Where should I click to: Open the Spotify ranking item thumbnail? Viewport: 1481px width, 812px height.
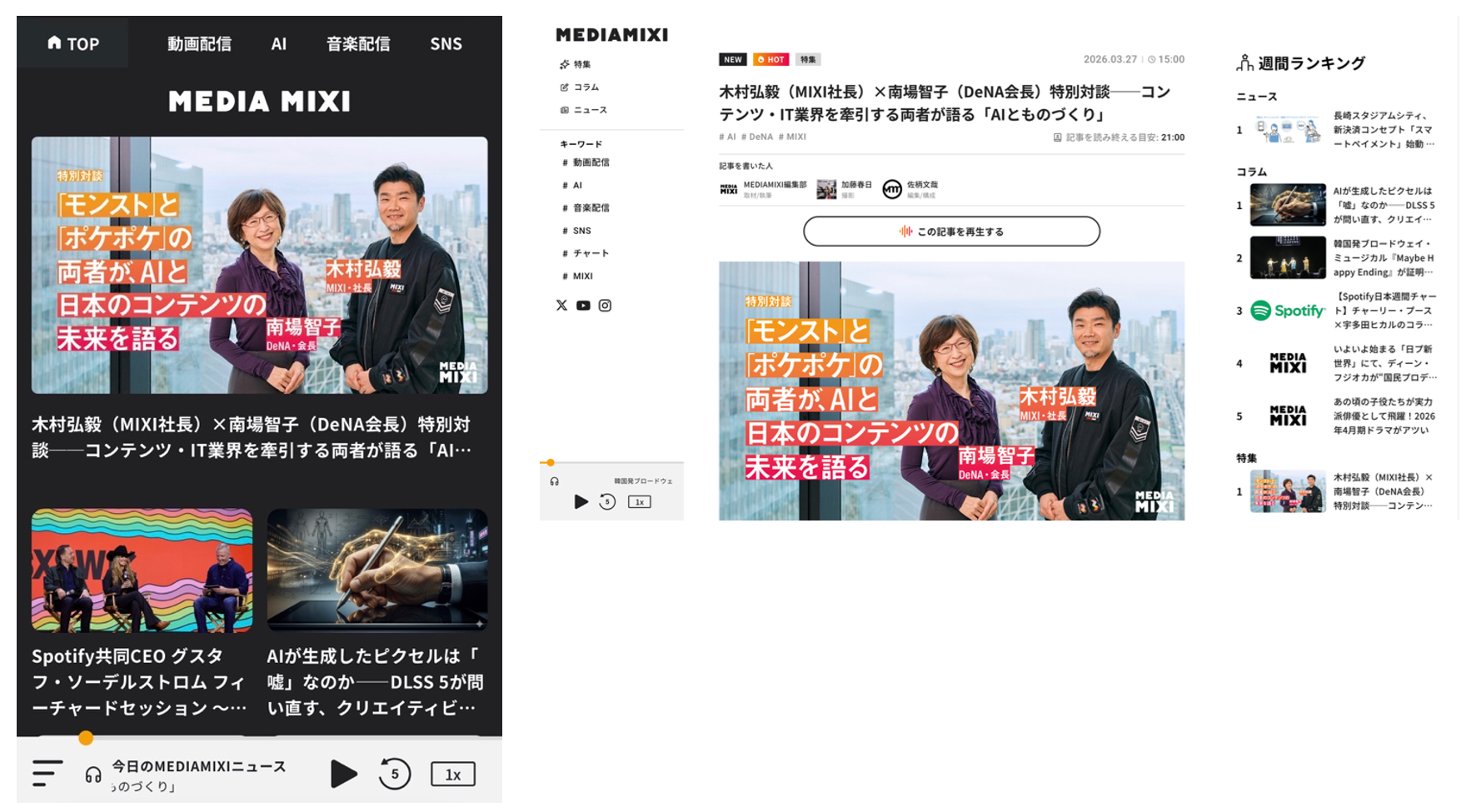point(1287,311)
